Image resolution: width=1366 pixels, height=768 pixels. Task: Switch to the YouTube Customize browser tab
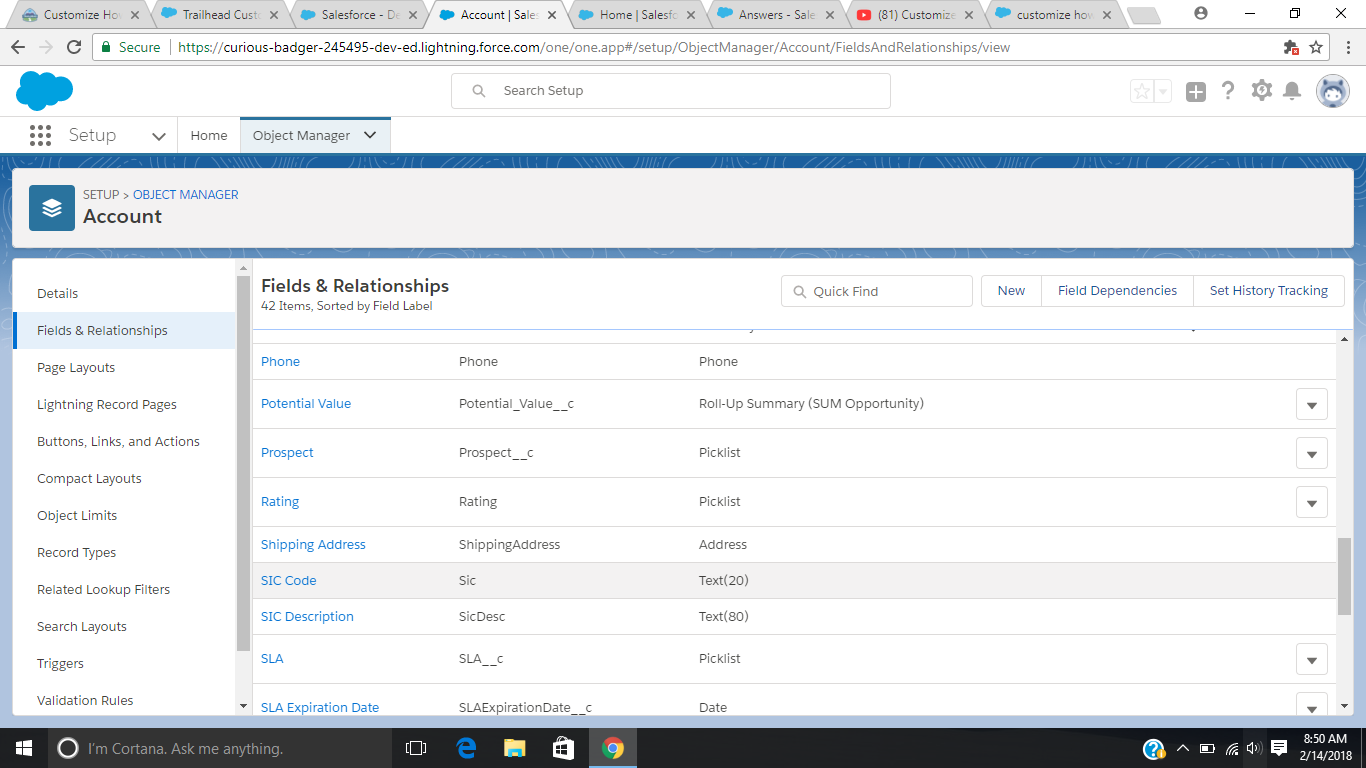(x=915, y=15)
